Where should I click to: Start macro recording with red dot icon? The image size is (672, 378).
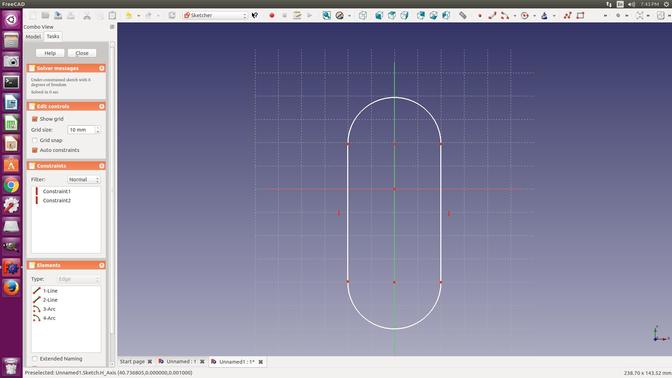point(272,15)
